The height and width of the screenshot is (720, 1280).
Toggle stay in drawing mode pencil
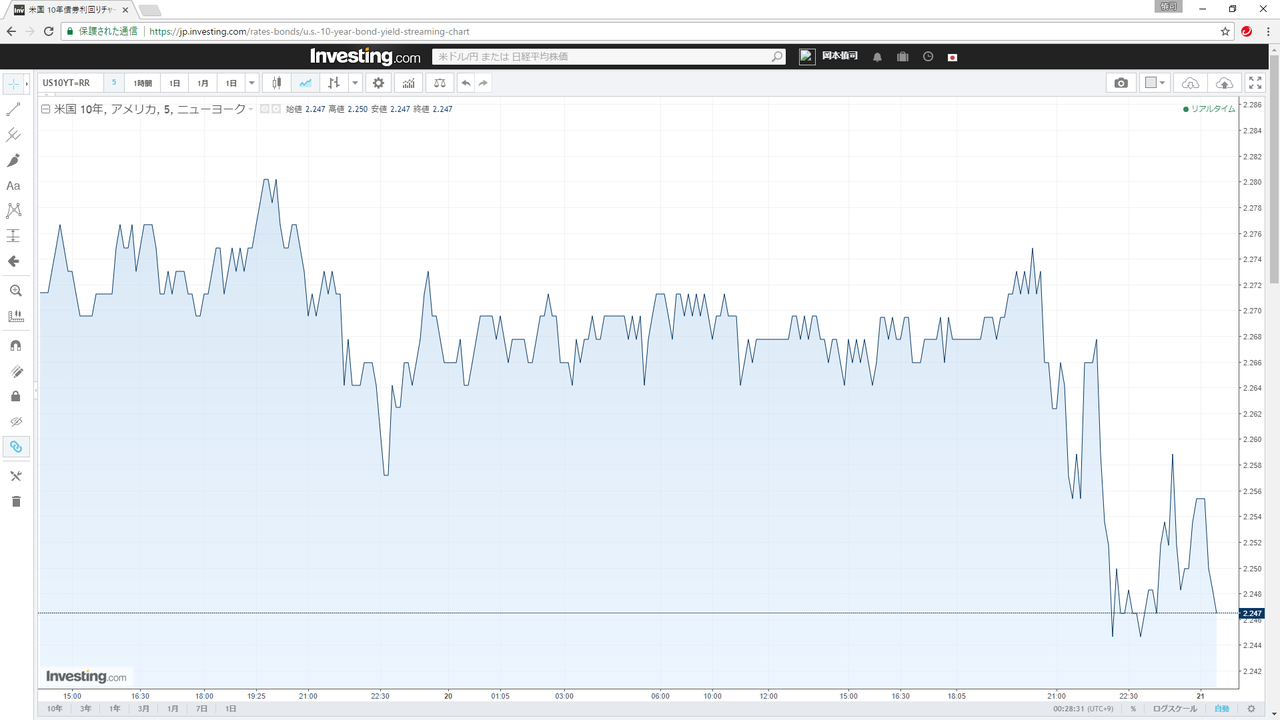point(15,371)
